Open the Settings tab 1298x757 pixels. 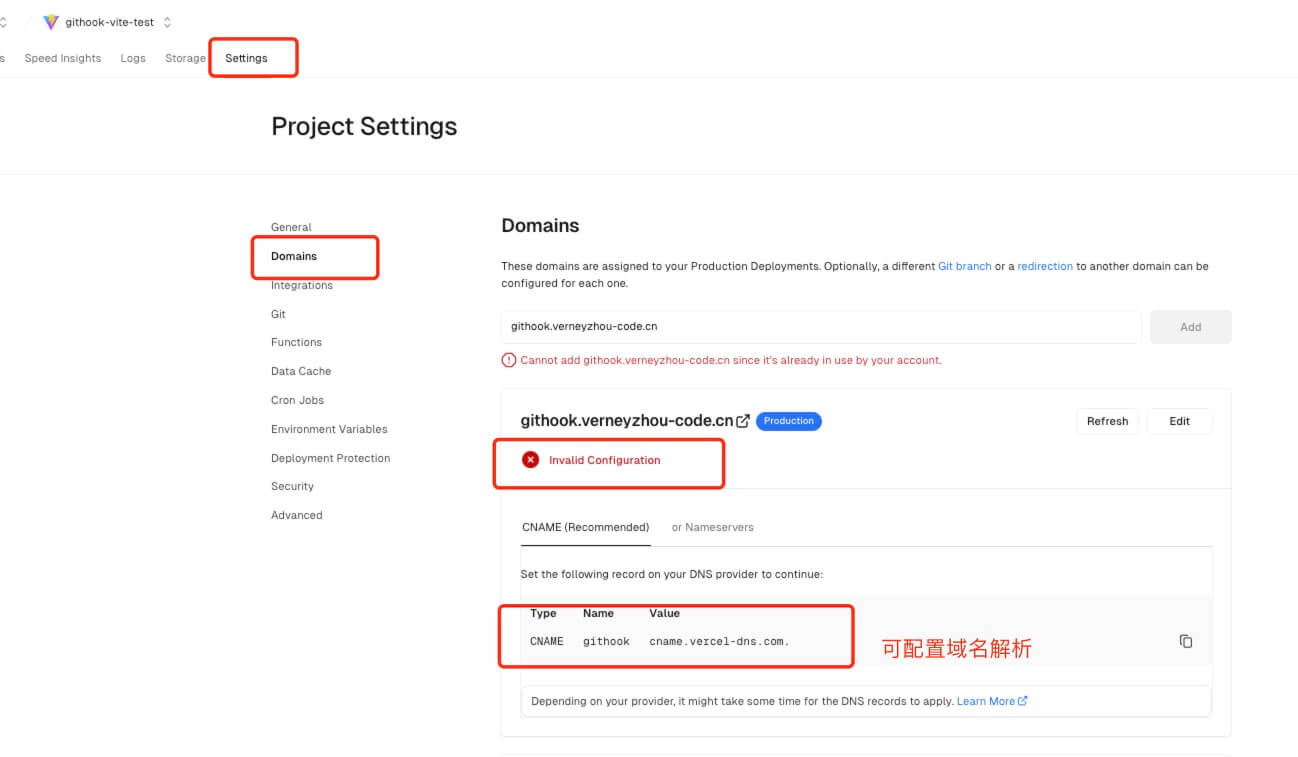tap(246, 58)
